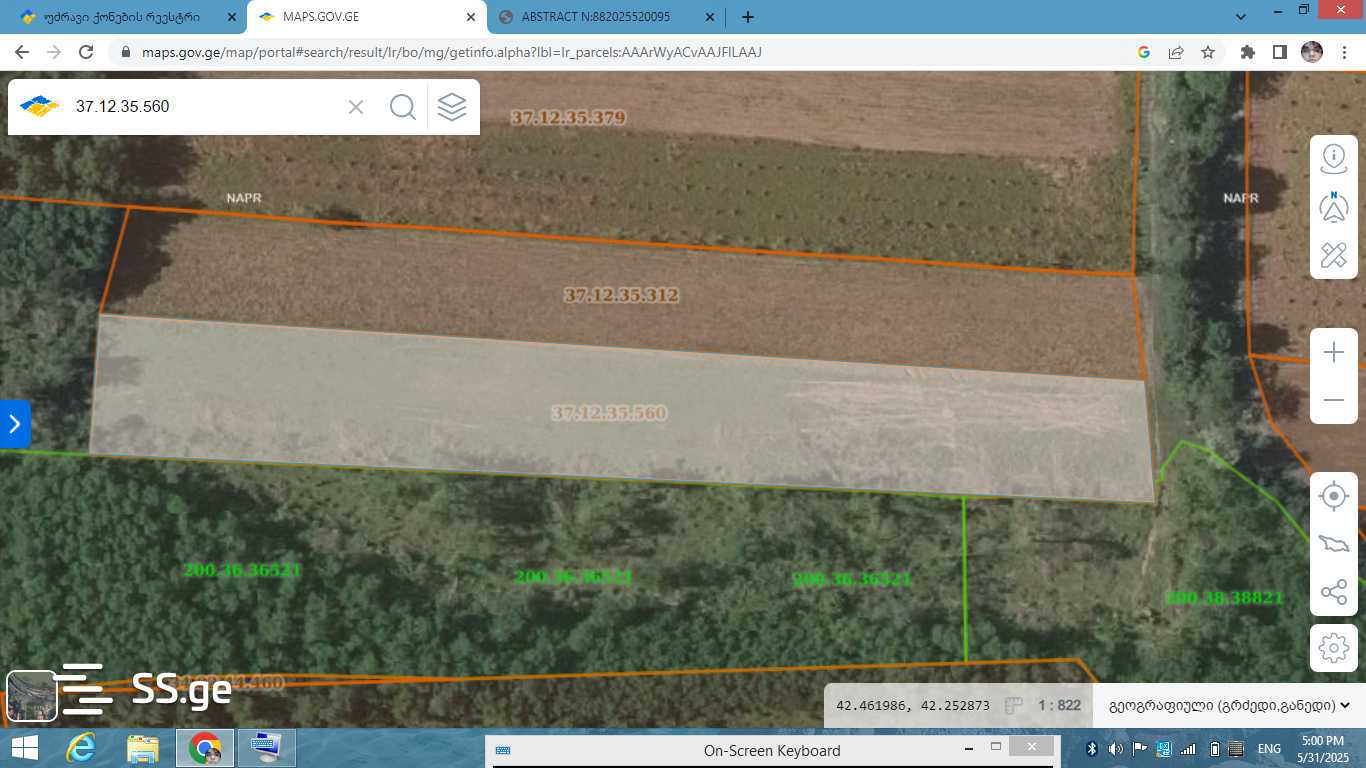The width and height of the screenshot is (1366, 768).
Task: Expand the Chrome tab search chevron
Action: [x=1241, y=17]
